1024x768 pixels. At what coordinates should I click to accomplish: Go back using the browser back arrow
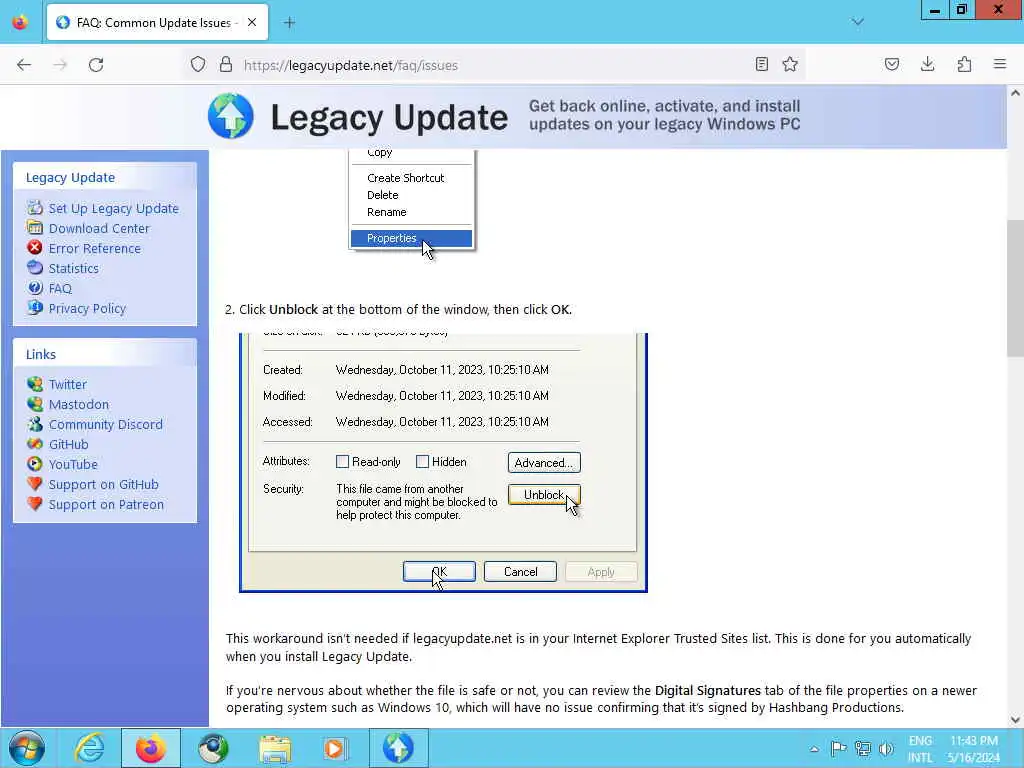(24, 65)
